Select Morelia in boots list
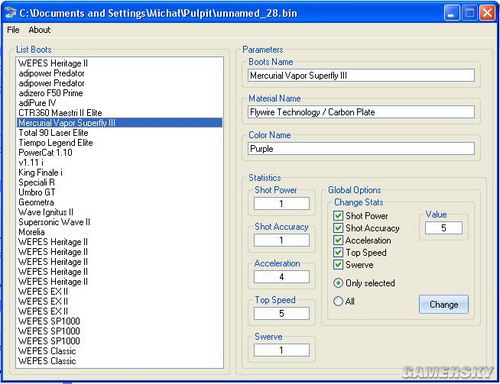The image size is (500, 384). [119, 232]
